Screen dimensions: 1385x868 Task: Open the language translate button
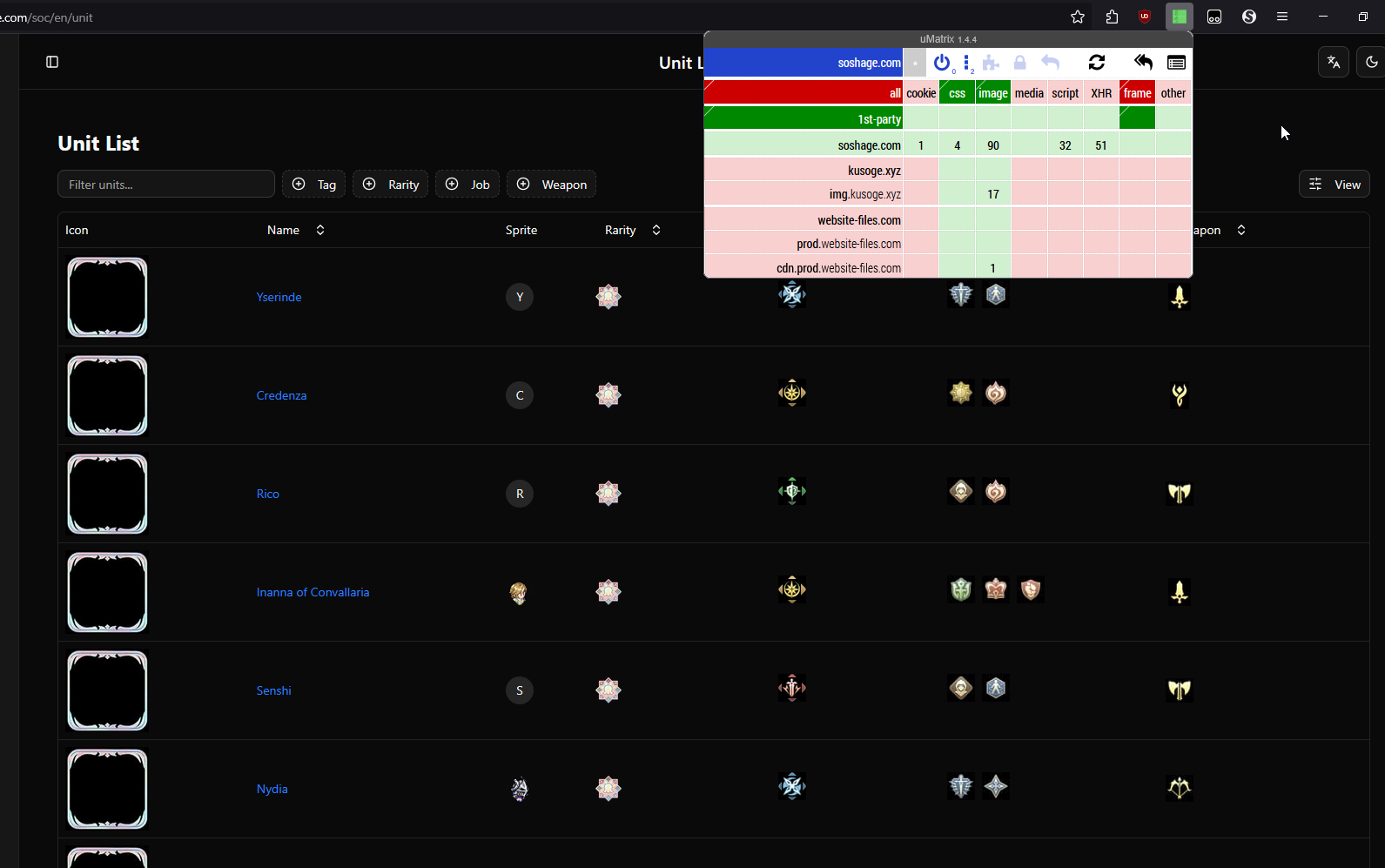[x=1334, y=62]
